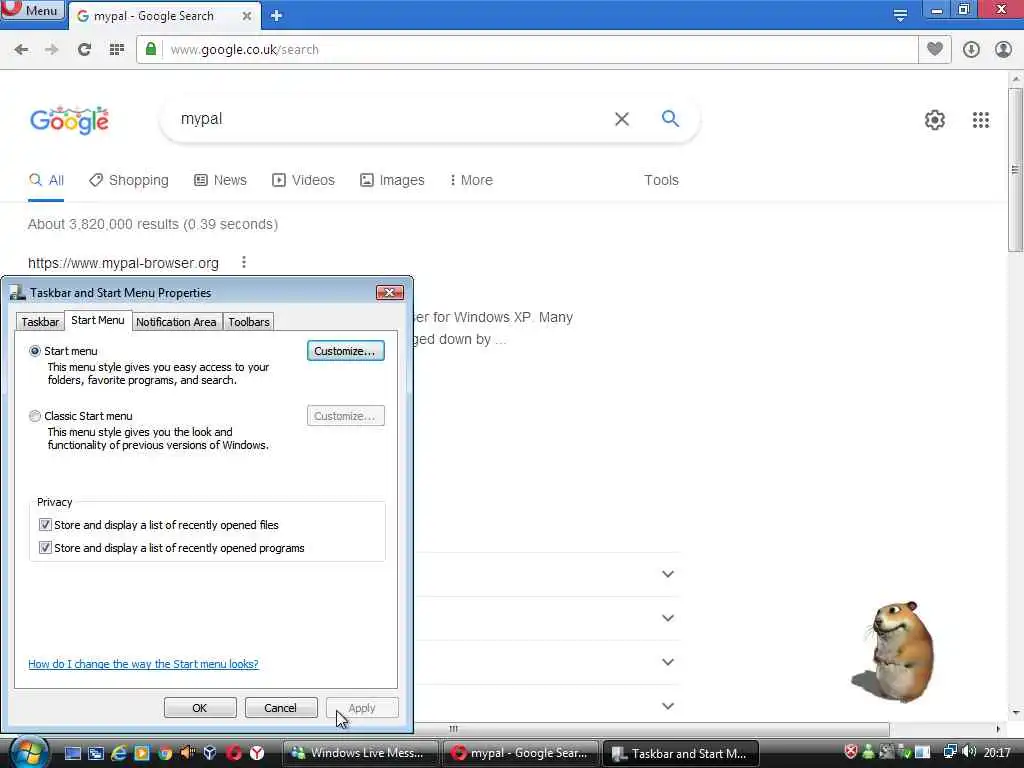Switch to the Taskbar tab
The image size is (1024, 768).
click(40, 322)
